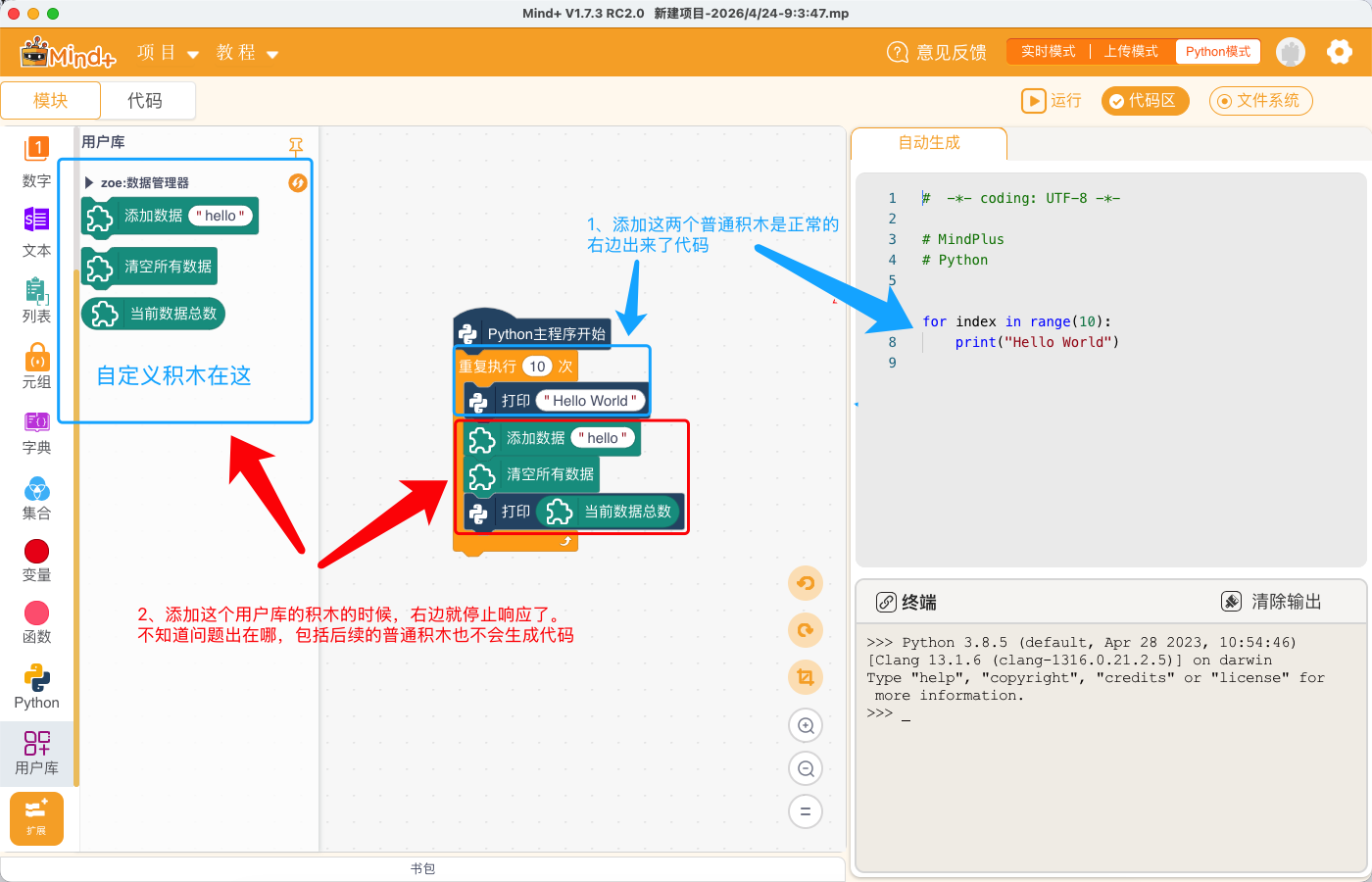This screenshot has height=882, width=1372.
Task: Run the program with 运行 button
Action: click(x=1051, y=101)
